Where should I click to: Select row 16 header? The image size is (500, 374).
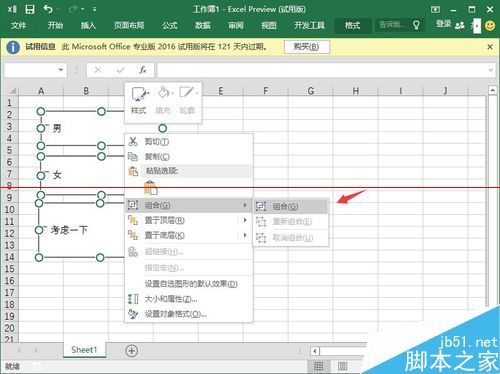[x=9, y=281]
